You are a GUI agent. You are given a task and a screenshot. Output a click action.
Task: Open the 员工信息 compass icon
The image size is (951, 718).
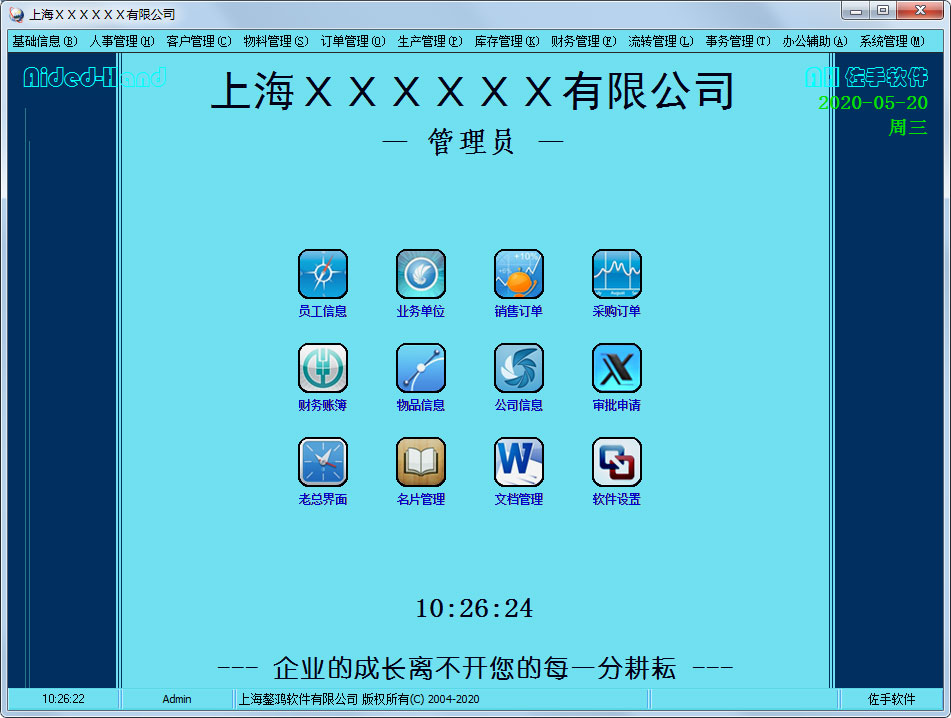(x=323, y=274)
